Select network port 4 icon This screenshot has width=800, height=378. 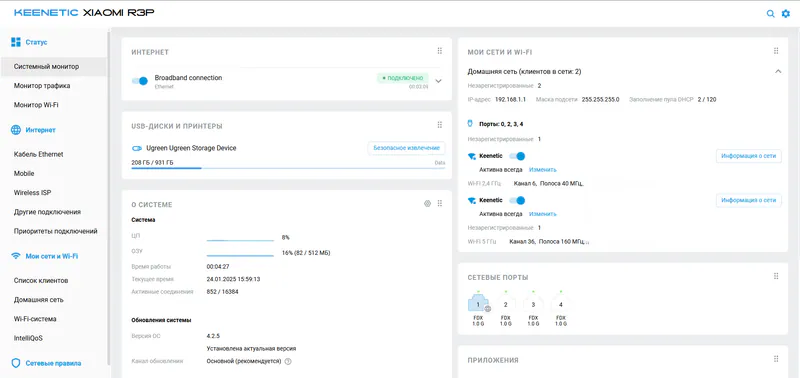tap(561, 304)
